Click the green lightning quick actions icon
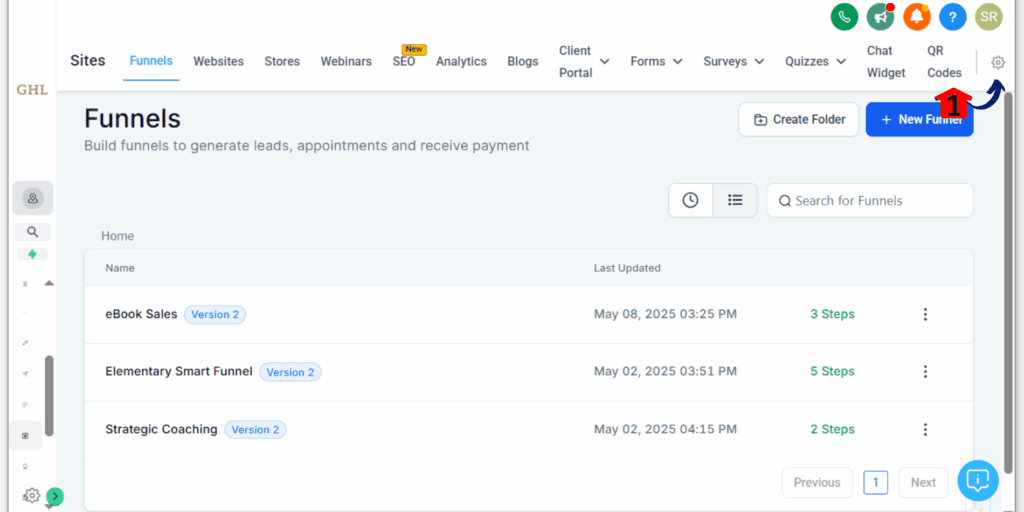Viewport: 1024px width, 512px height. tap(33, 254)
